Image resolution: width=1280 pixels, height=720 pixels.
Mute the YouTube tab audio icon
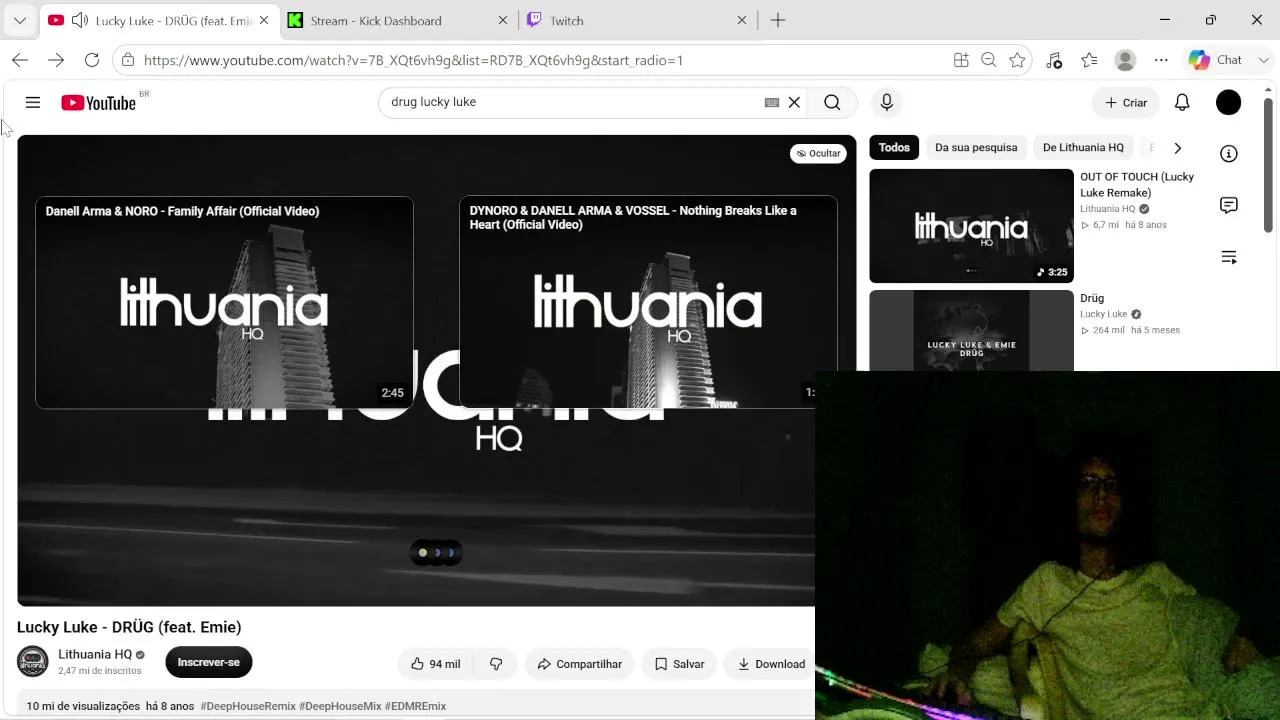pyautogui.click(x=79, y=20)
